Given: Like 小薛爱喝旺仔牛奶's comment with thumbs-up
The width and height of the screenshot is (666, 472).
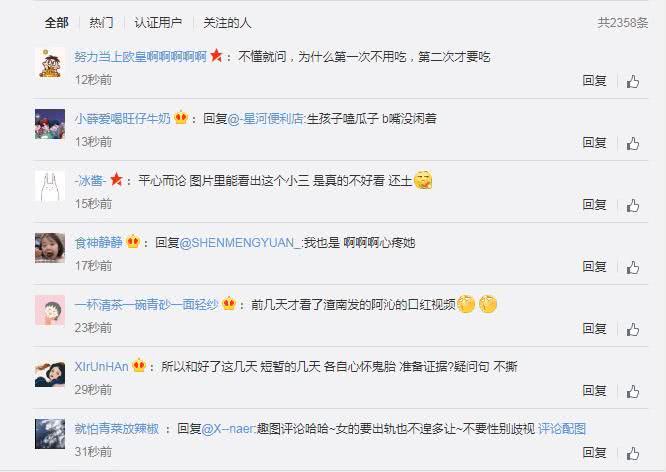Looking at the screenshot, I should coord(633,144).
